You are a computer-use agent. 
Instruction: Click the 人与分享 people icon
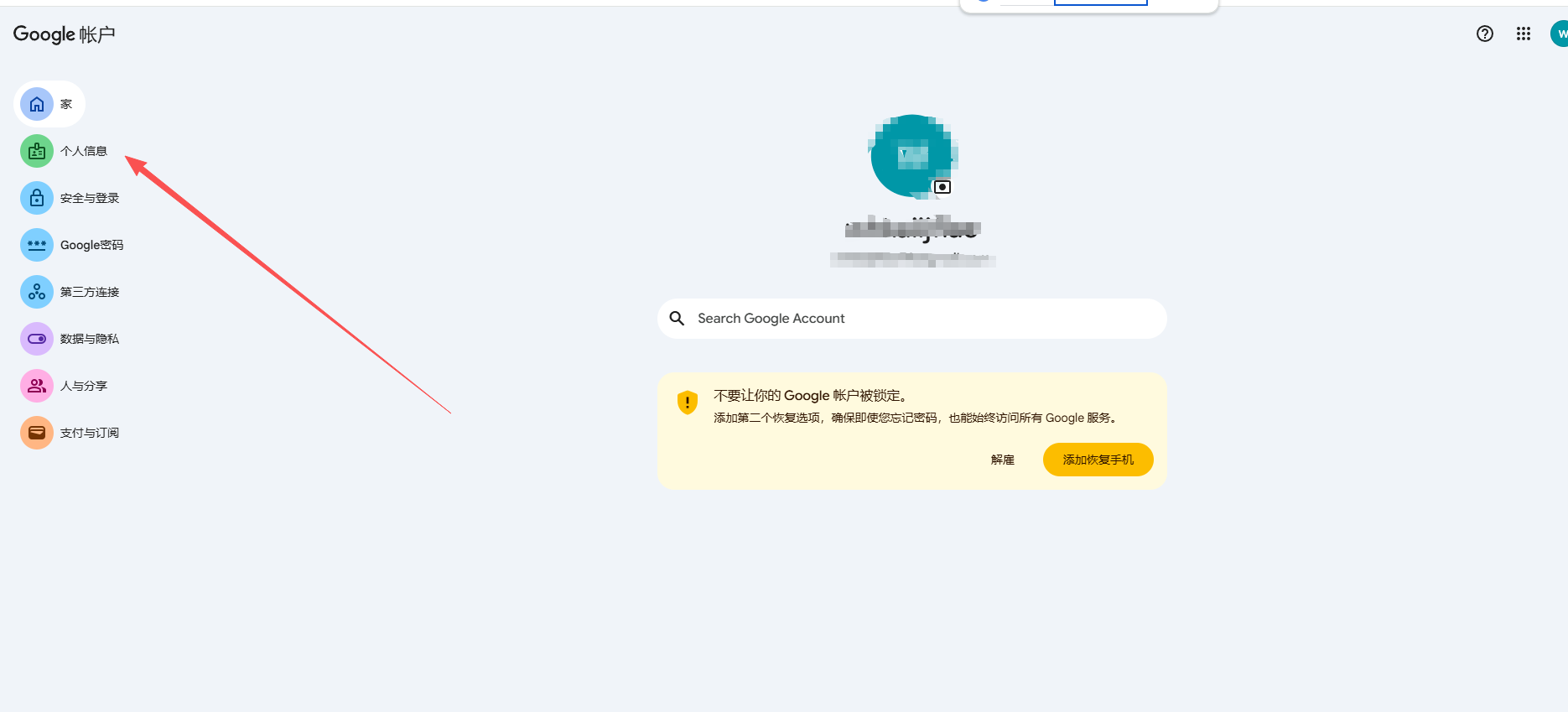pyautogui.click(x=37, y=386)
